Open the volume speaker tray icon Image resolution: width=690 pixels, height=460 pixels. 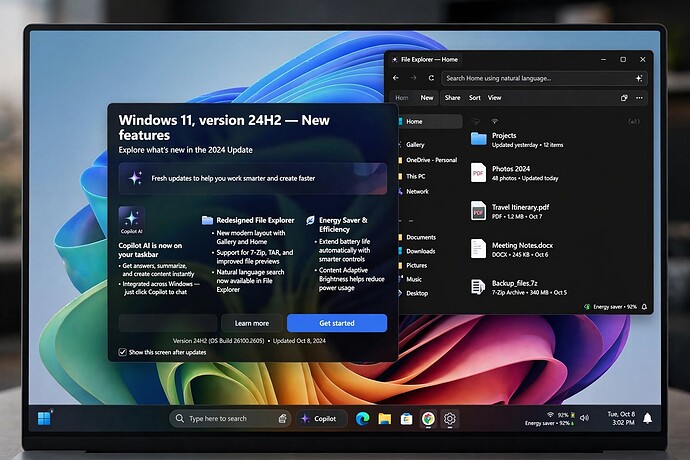click(584, 418)
